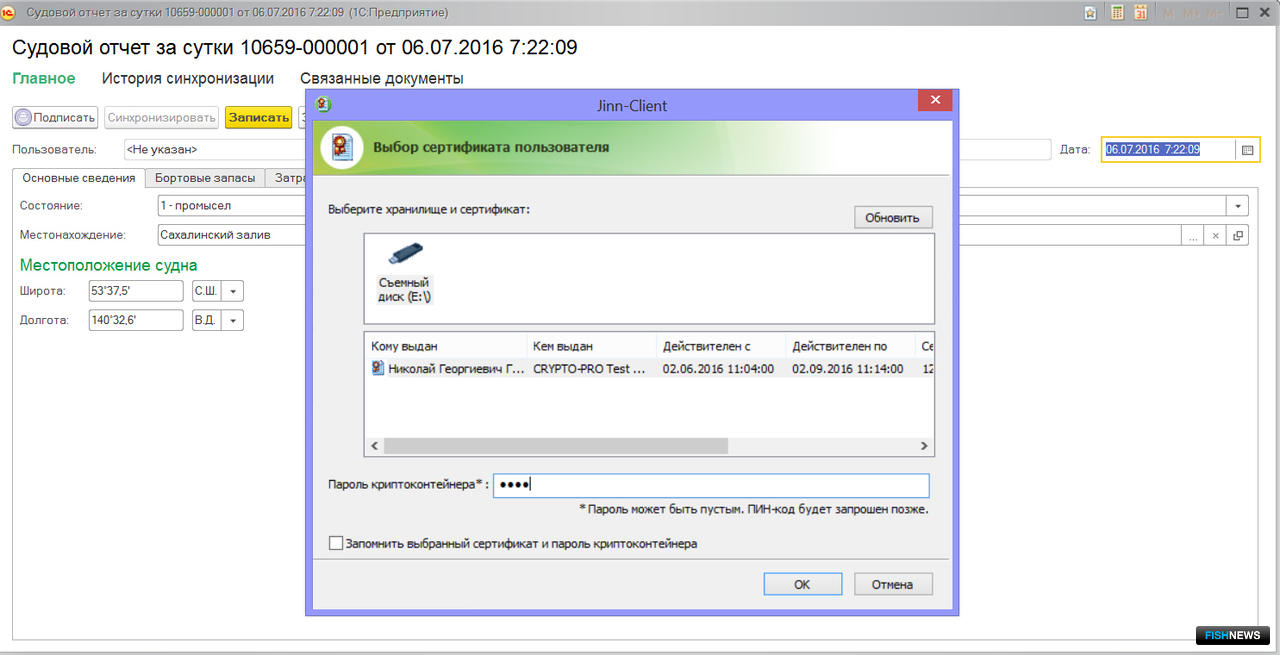Click the horizontal scrollbar thumb in certificate list

(556, 446)
